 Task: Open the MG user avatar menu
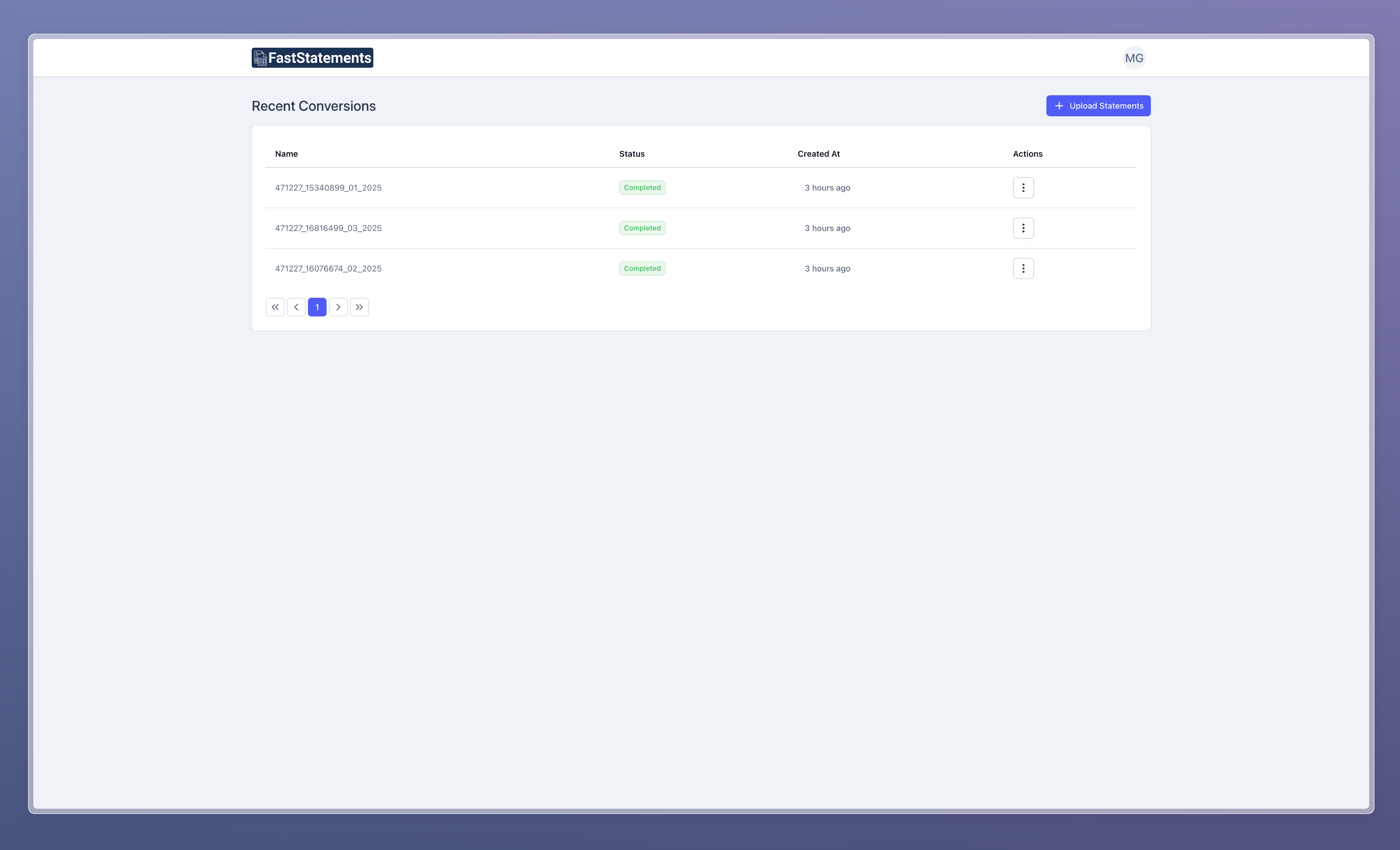click(1134, 58)
